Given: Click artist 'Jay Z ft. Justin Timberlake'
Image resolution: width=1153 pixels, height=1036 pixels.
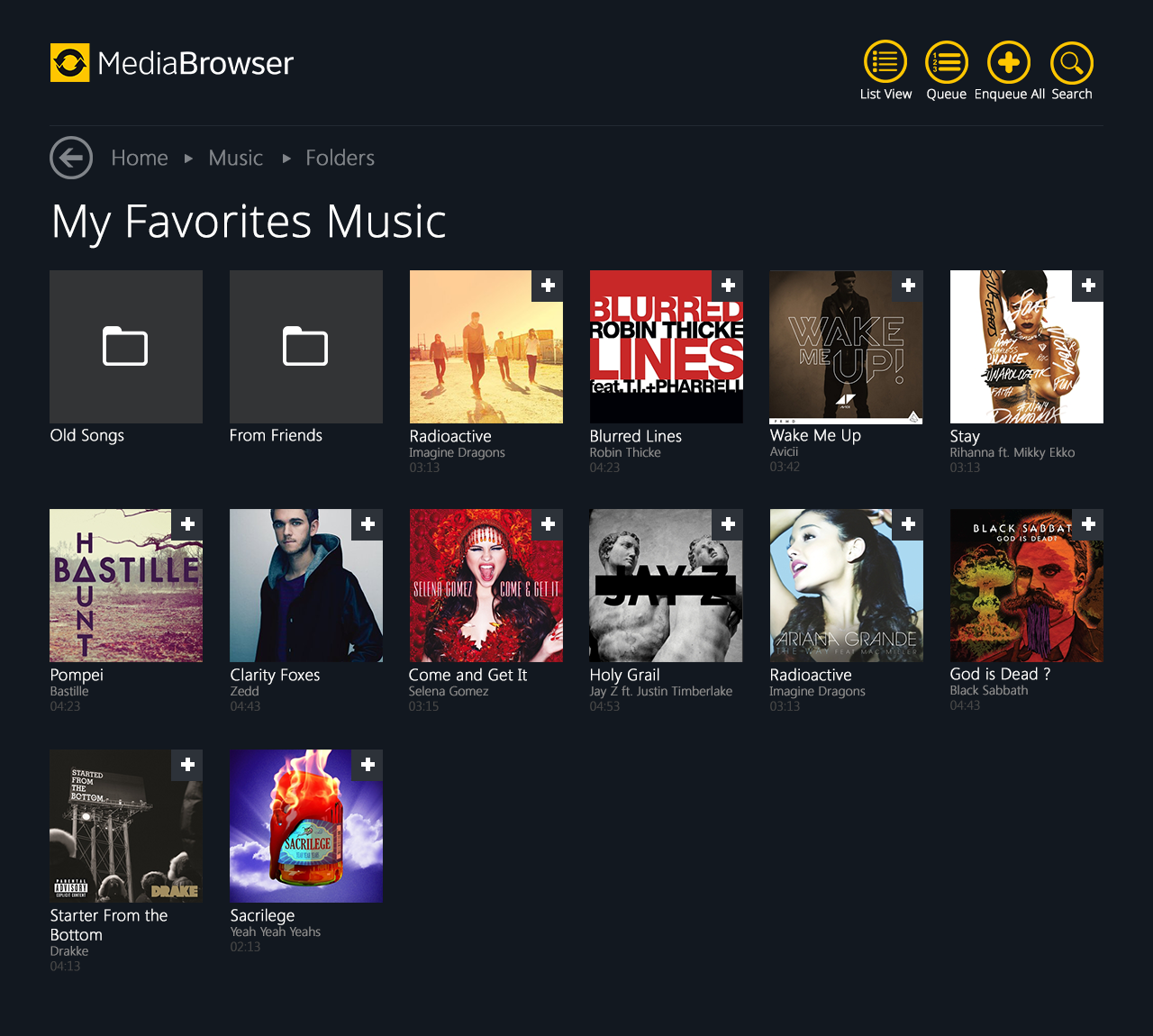Looking at the screenshot, I should point(661,691).
